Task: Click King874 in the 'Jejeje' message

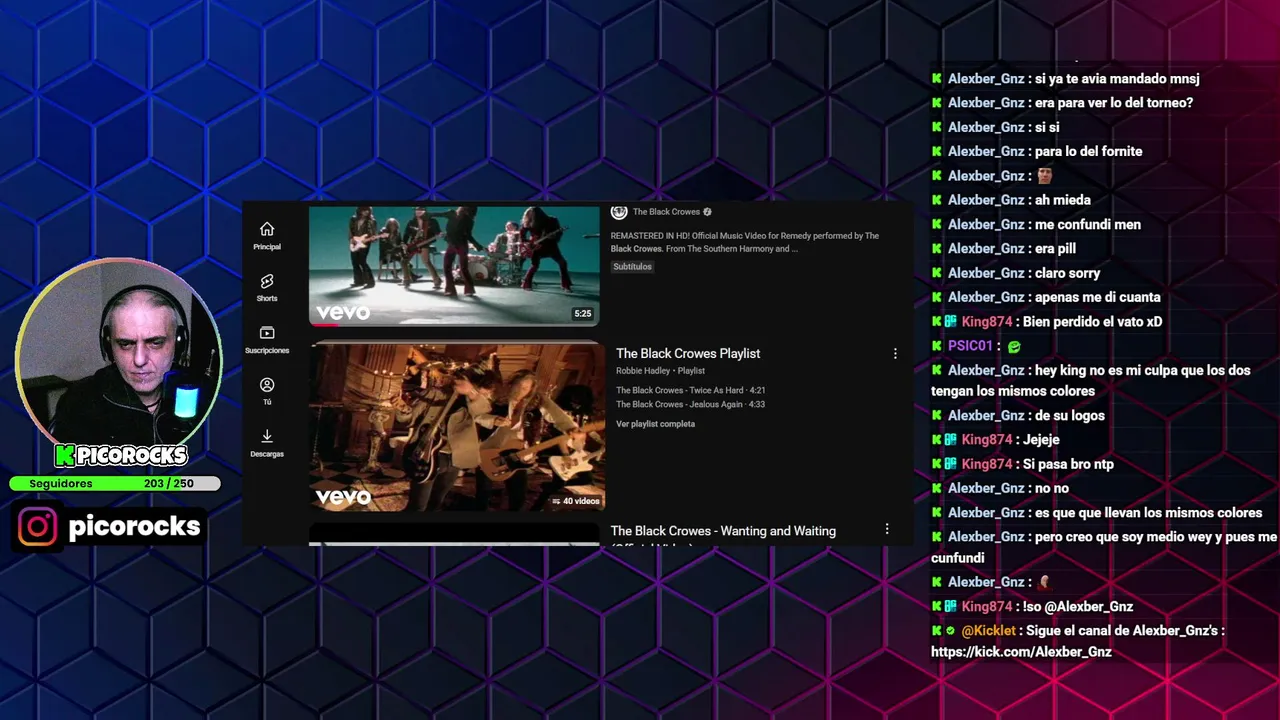Action: pos(987,440)
